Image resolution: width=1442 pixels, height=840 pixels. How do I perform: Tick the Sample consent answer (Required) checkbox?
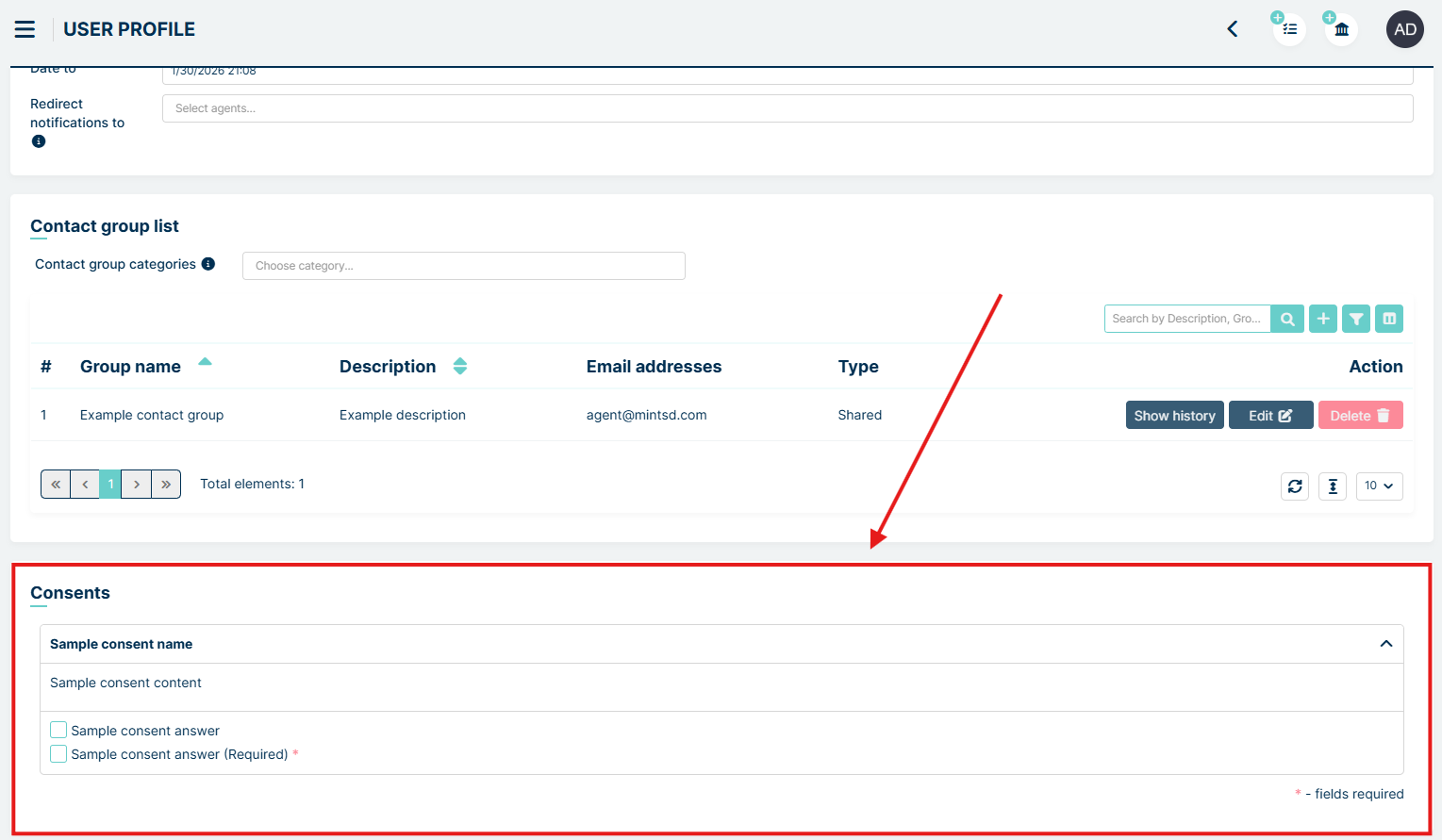pyautogui.click(x=58, y=753)
